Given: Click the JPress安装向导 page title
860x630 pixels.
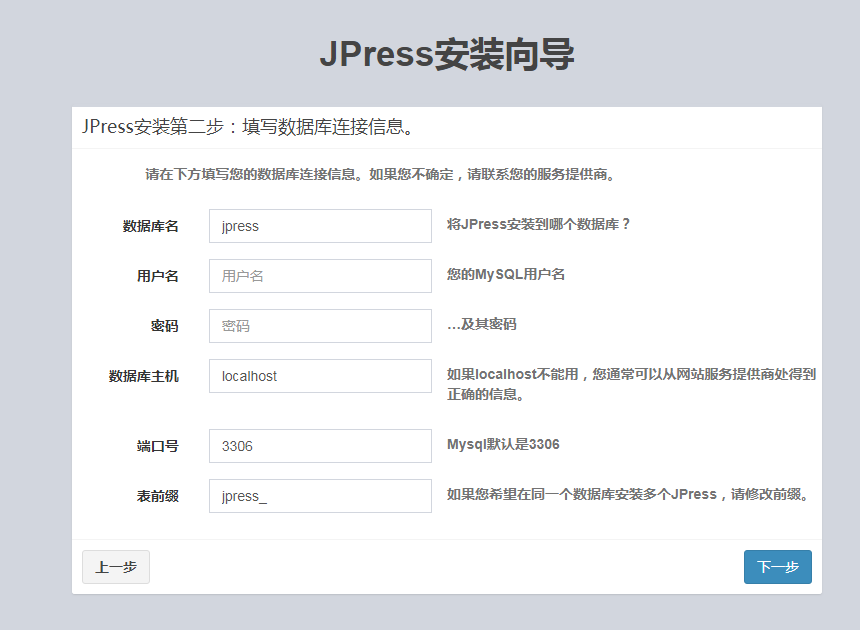Looking at the screenshot, I should 446,54.
